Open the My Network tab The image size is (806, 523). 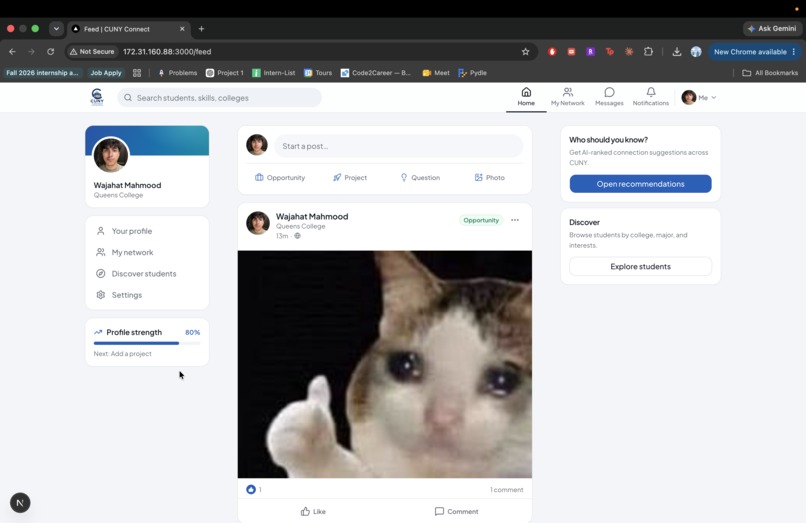tap(567, 97)
